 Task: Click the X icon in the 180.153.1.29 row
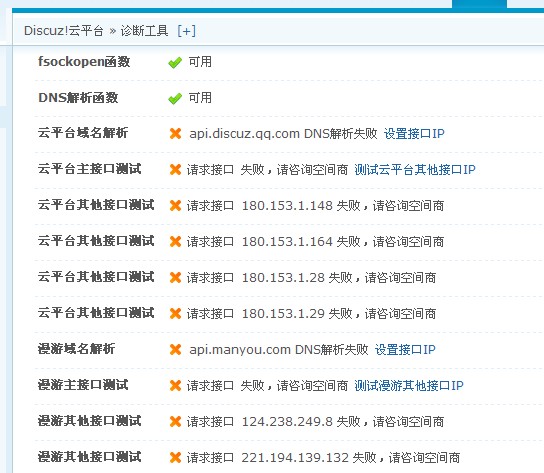[x=176, y=314]
